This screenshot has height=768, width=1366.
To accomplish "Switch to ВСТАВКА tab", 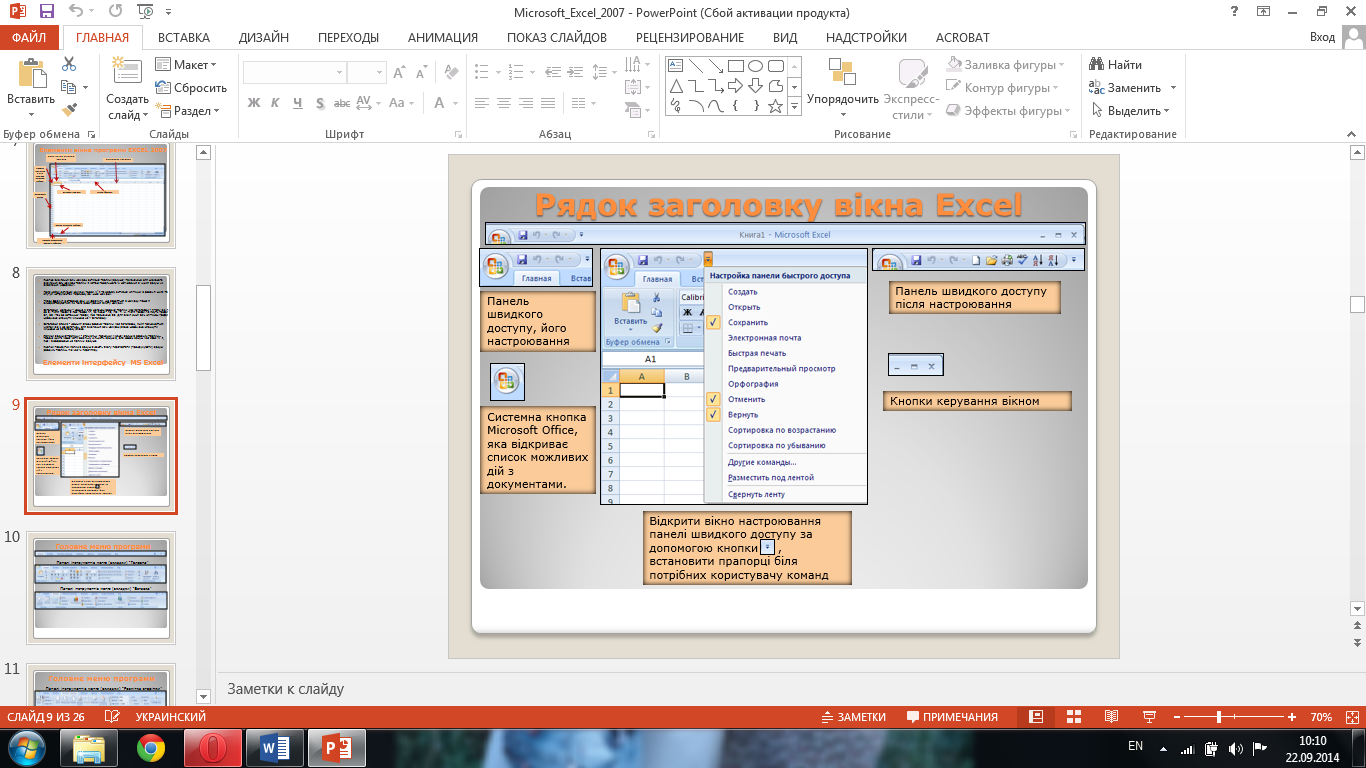I will 184,37.
